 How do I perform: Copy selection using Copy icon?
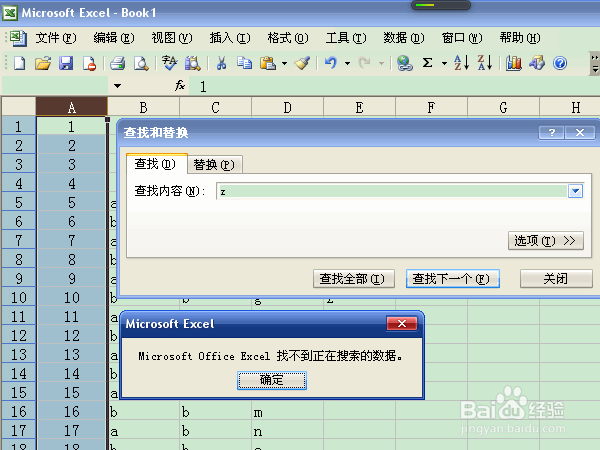(x=244, y=63)
